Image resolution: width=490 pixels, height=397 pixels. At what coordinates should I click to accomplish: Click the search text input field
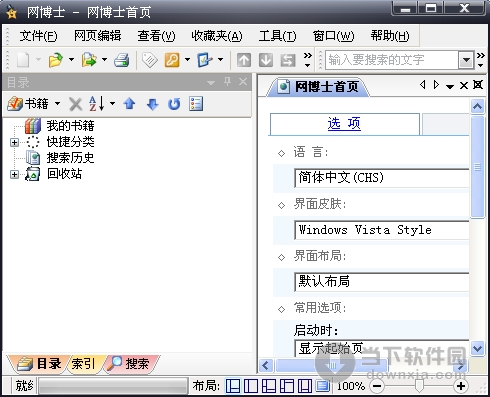point(392,60)
